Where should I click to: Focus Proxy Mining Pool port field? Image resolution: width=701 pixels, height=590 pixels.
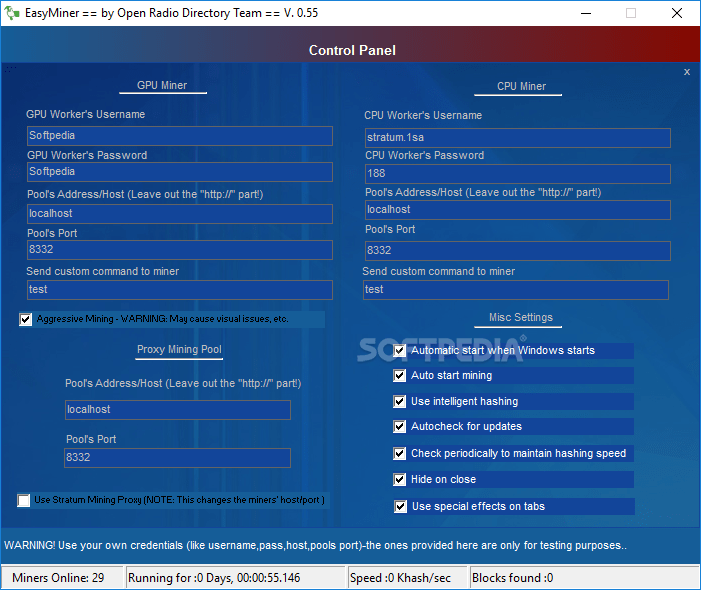[177, 458]
